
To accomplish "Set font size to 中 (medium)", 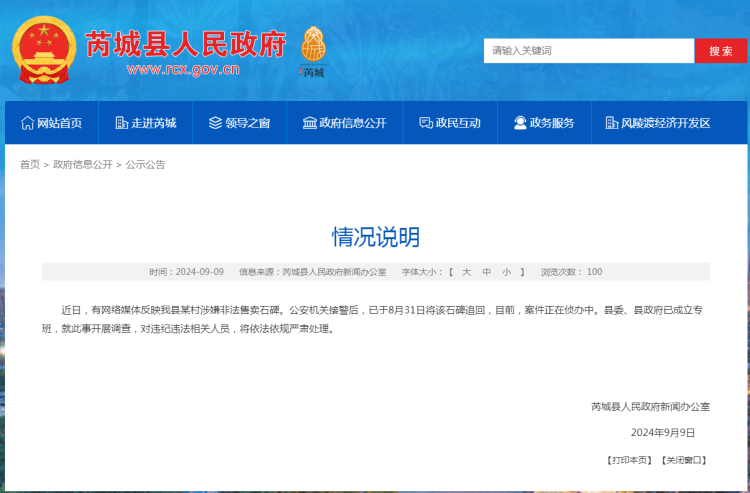I will 486,272.
